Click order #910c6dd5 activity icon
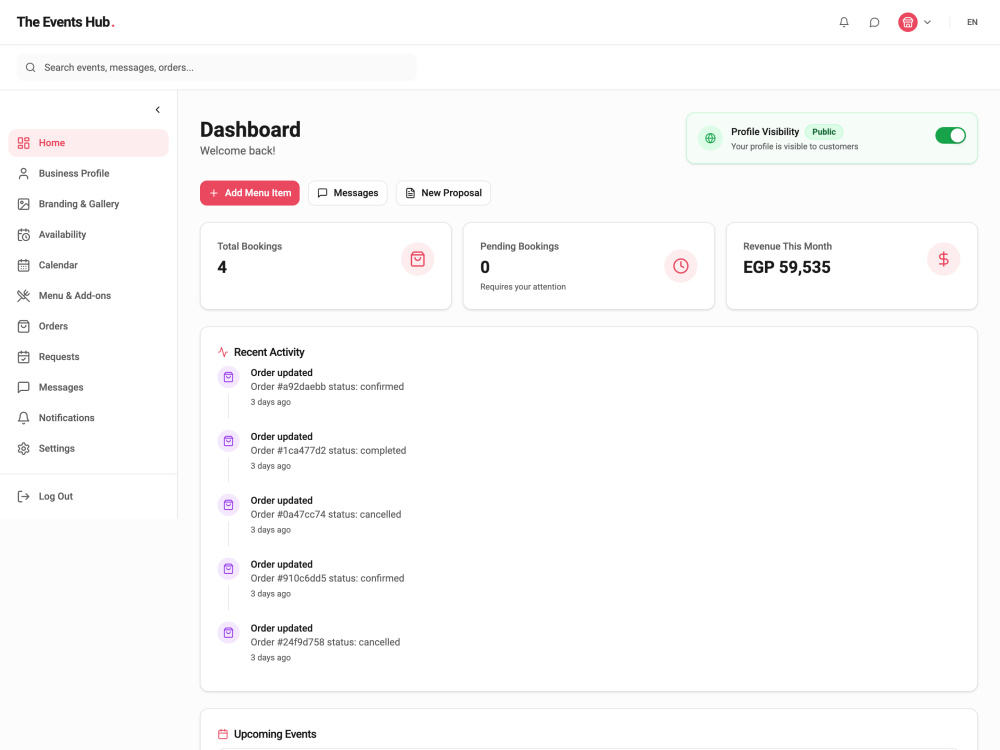 click(228, 568)
